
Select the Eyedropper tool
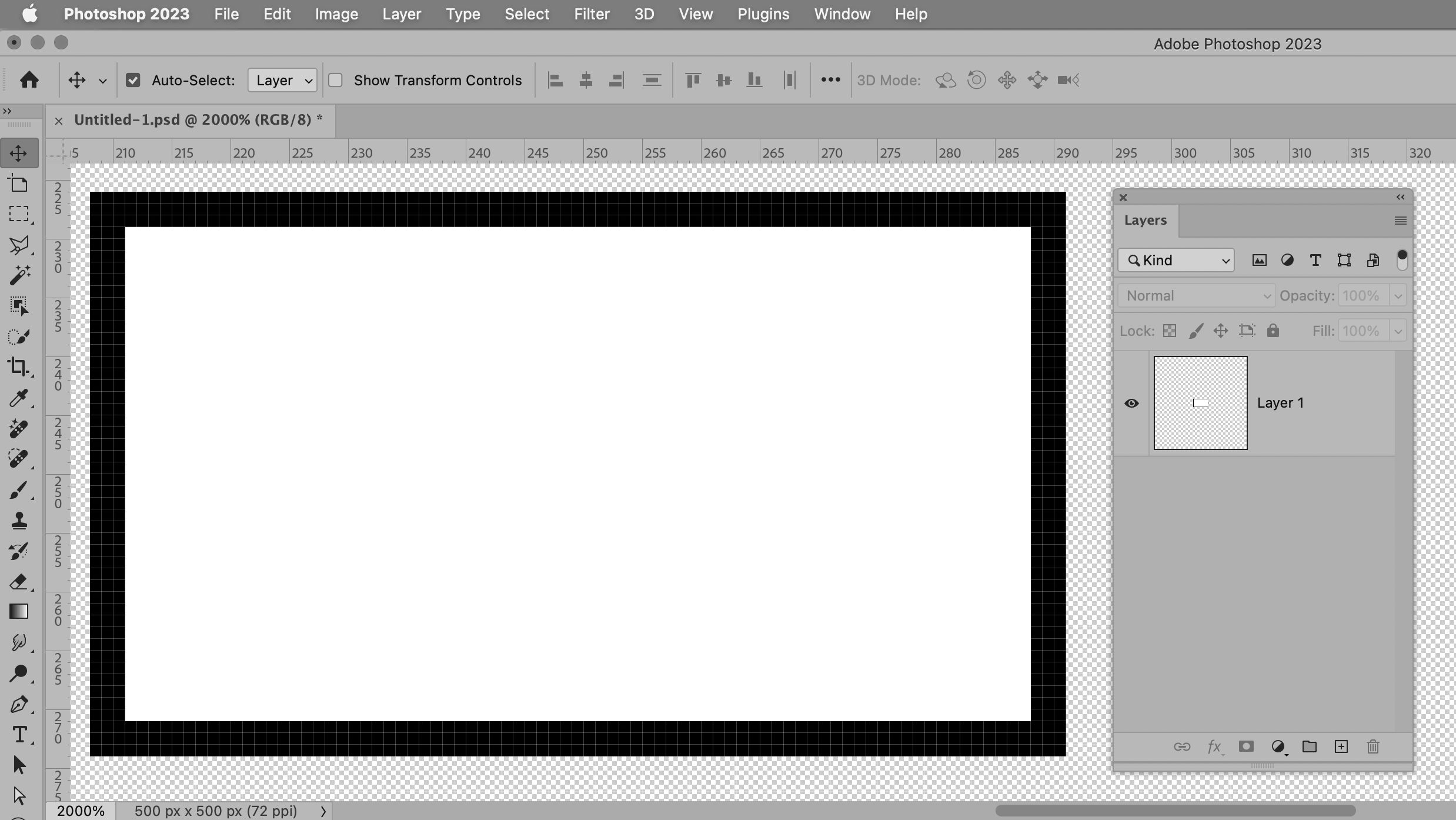click(x=19, y=399)
